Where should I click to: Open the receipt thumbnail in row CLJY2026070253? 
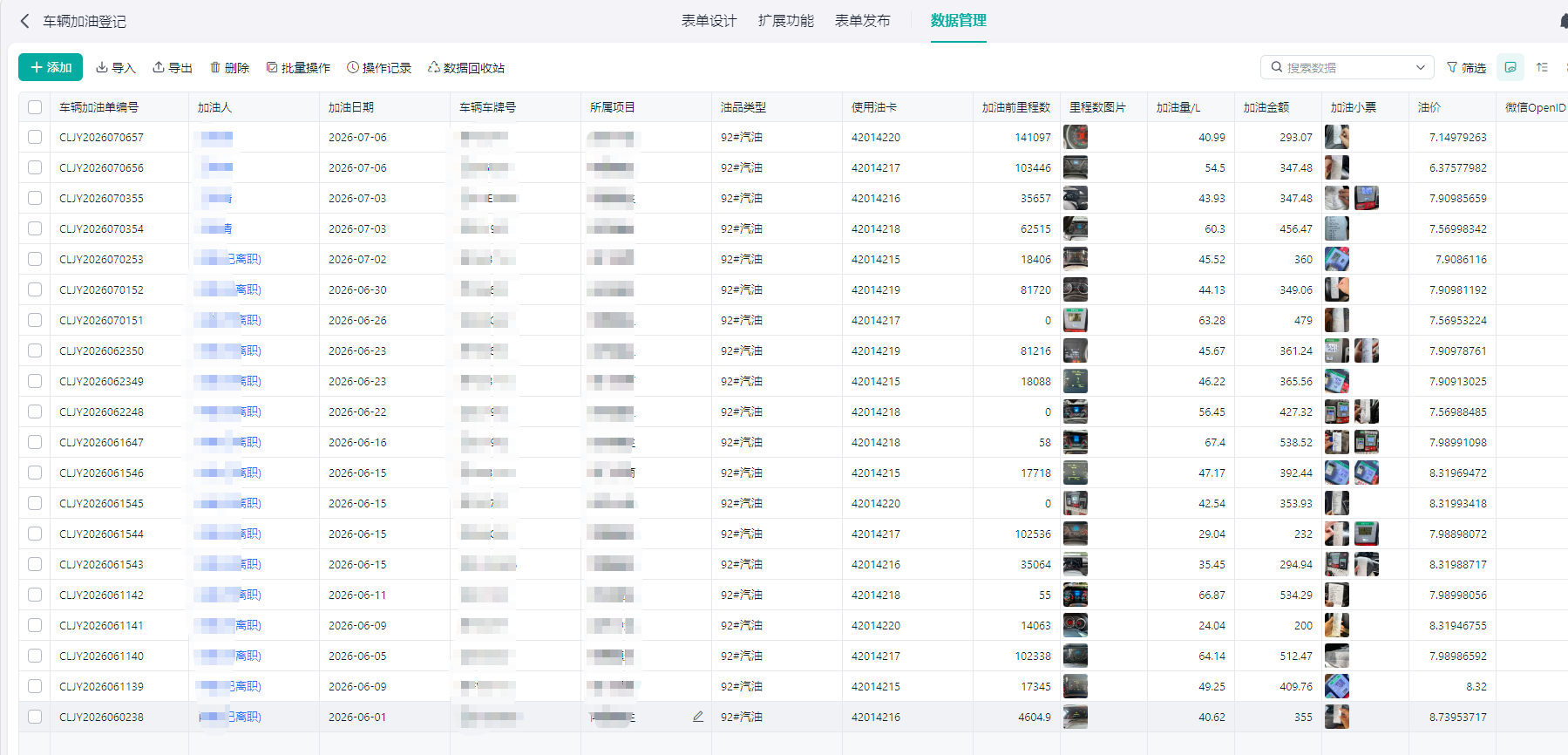(1337, 259)
